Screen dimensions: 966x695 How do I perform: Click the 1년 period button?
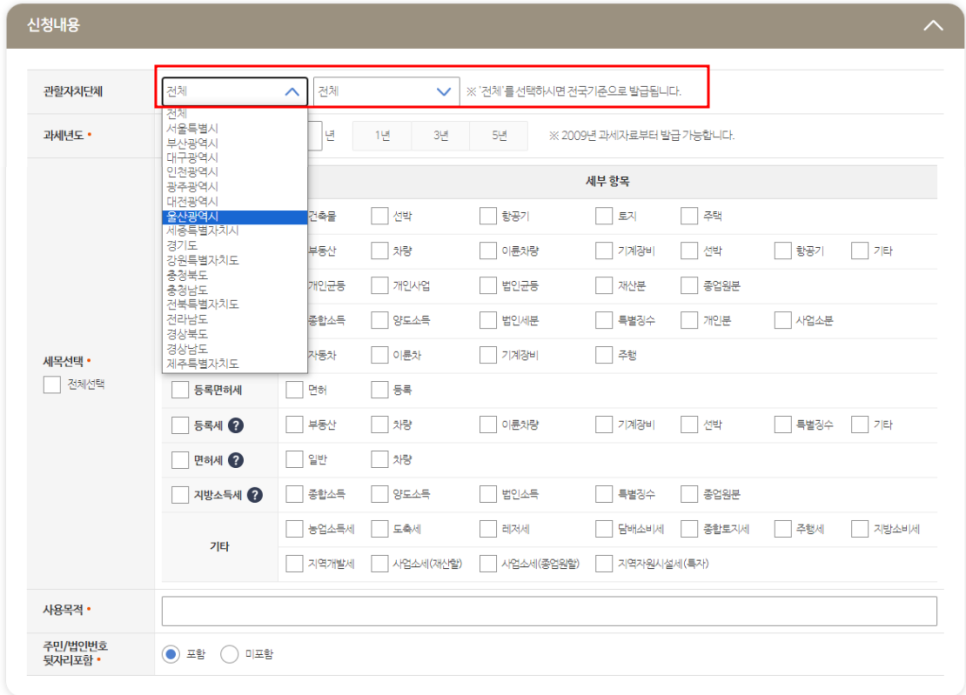pyautogui.click(x=381, y=134)
